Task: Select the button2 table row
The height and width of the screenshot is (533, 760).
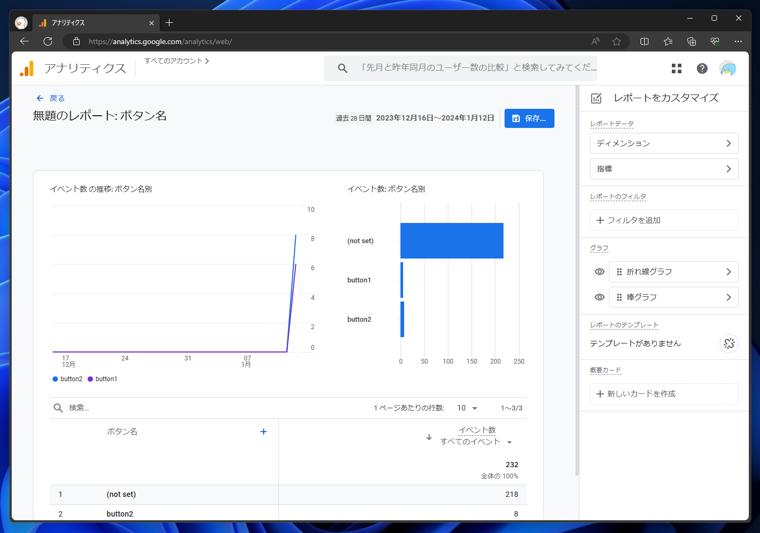Action: (x=288, y=513)
